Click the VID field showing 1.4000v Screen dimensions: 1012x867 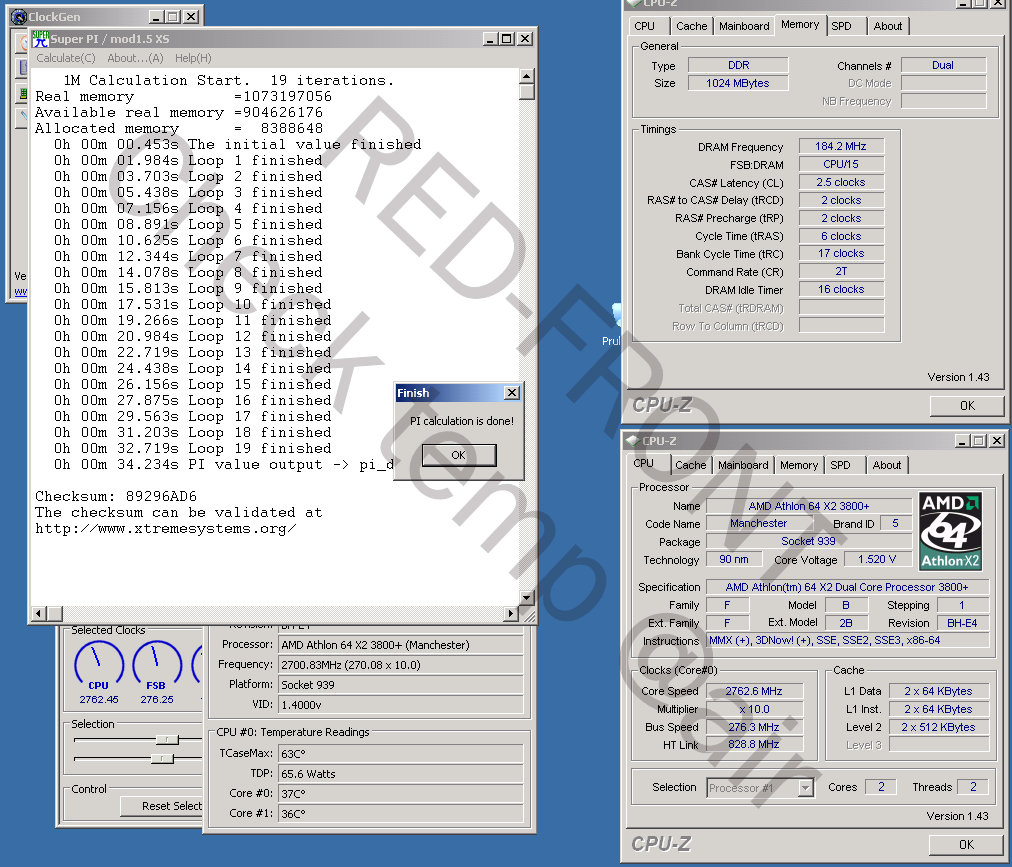[x=400, y=705]
